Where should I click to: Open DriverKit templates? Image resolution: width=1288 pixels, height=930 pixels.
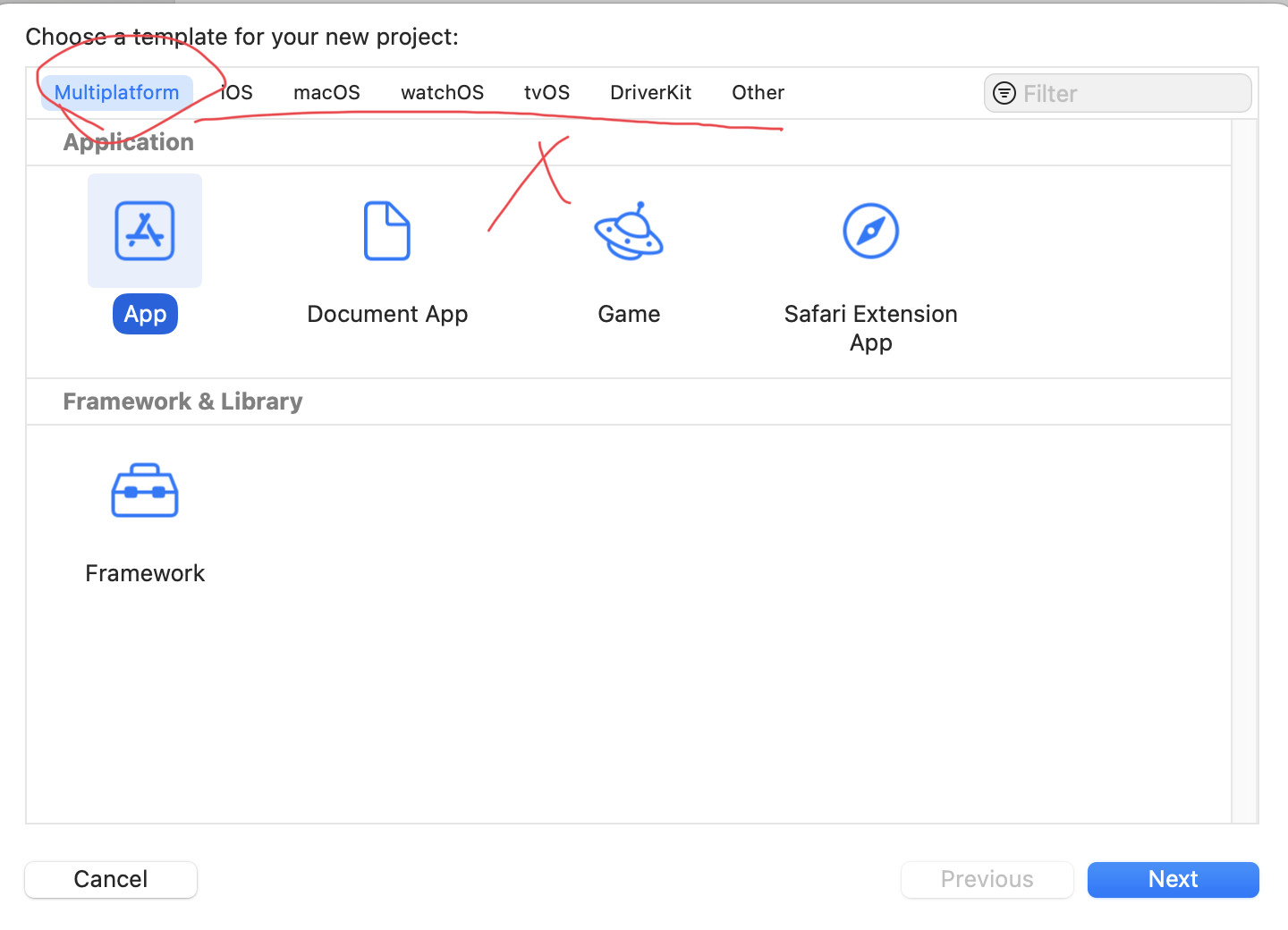(650, 92)
